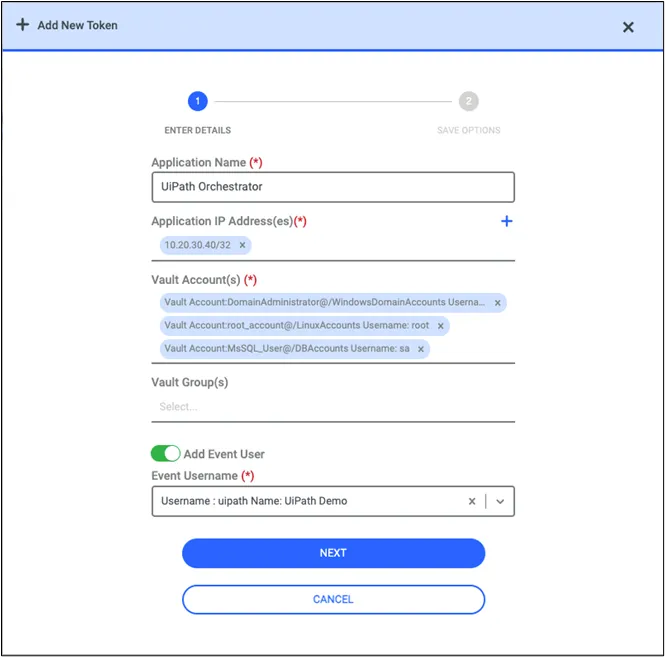Screen dimensions: 665x657
Task: Remove the MsSQL_User vault account chip
Action: coord(421,349)
